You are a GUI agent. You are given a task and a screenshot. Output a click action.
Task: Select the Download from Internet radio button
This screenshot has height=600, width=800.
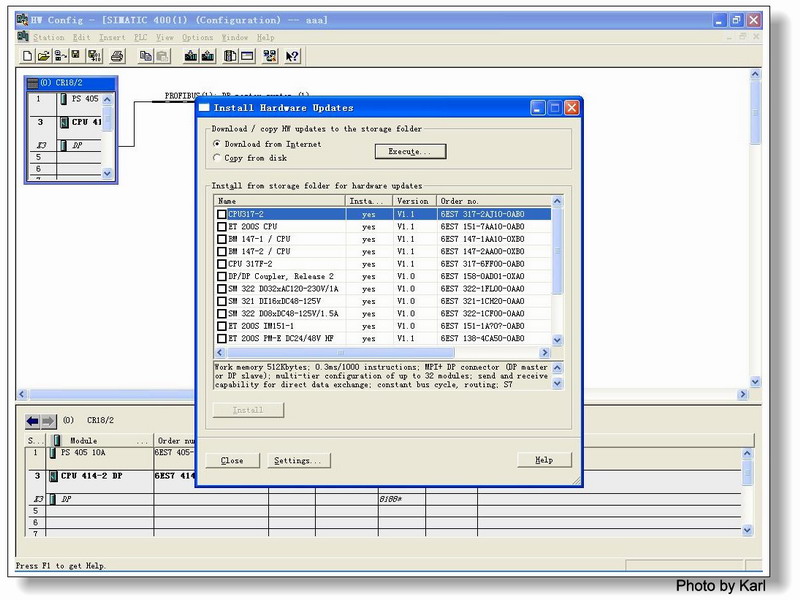click(x=217, y=144)
